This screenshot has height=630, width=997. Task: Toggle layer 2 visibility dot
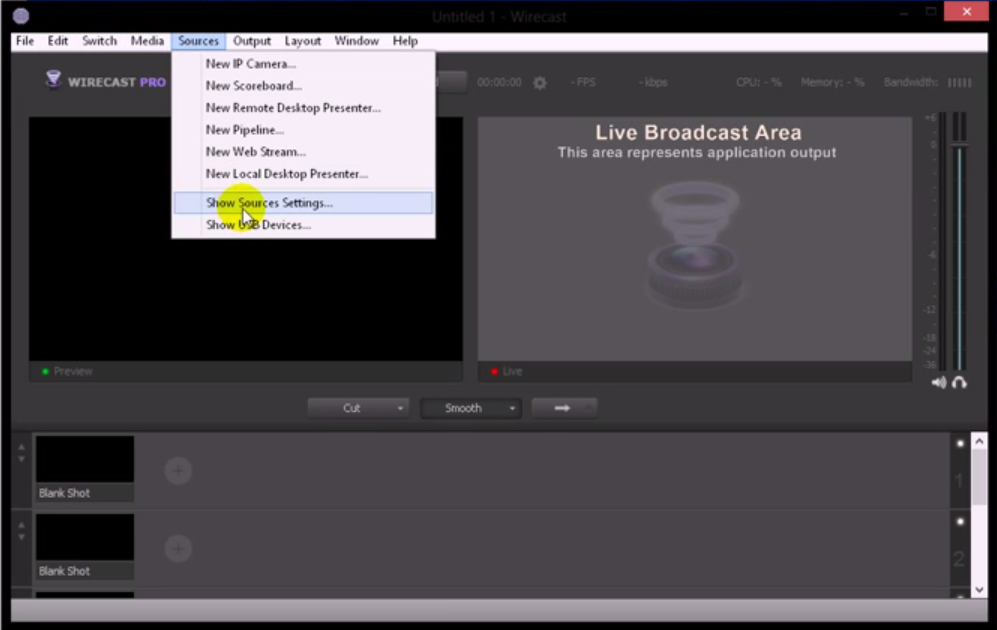click(x=960, y=522)
